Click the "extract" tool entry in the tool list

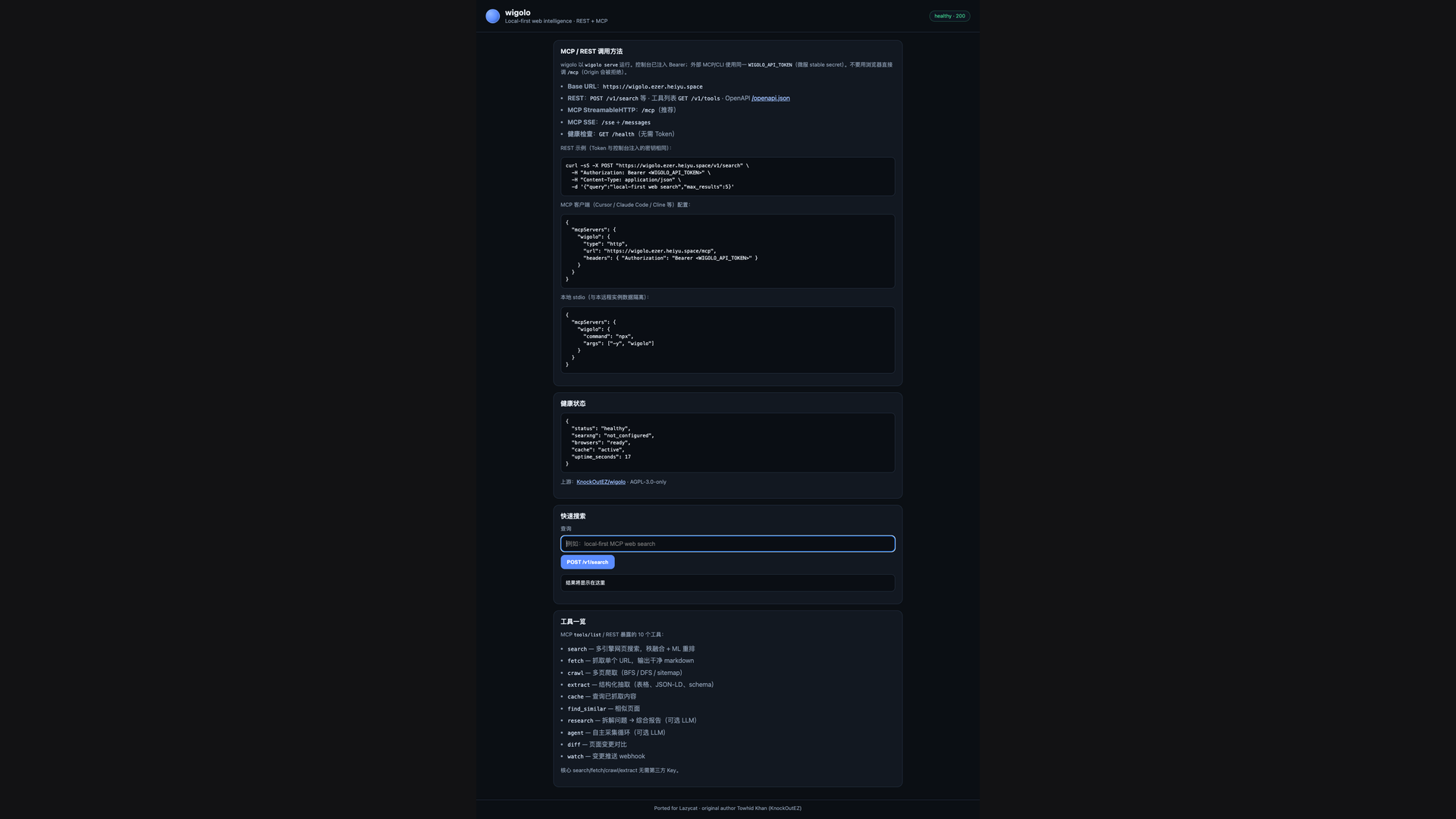[x=641, y=685]
